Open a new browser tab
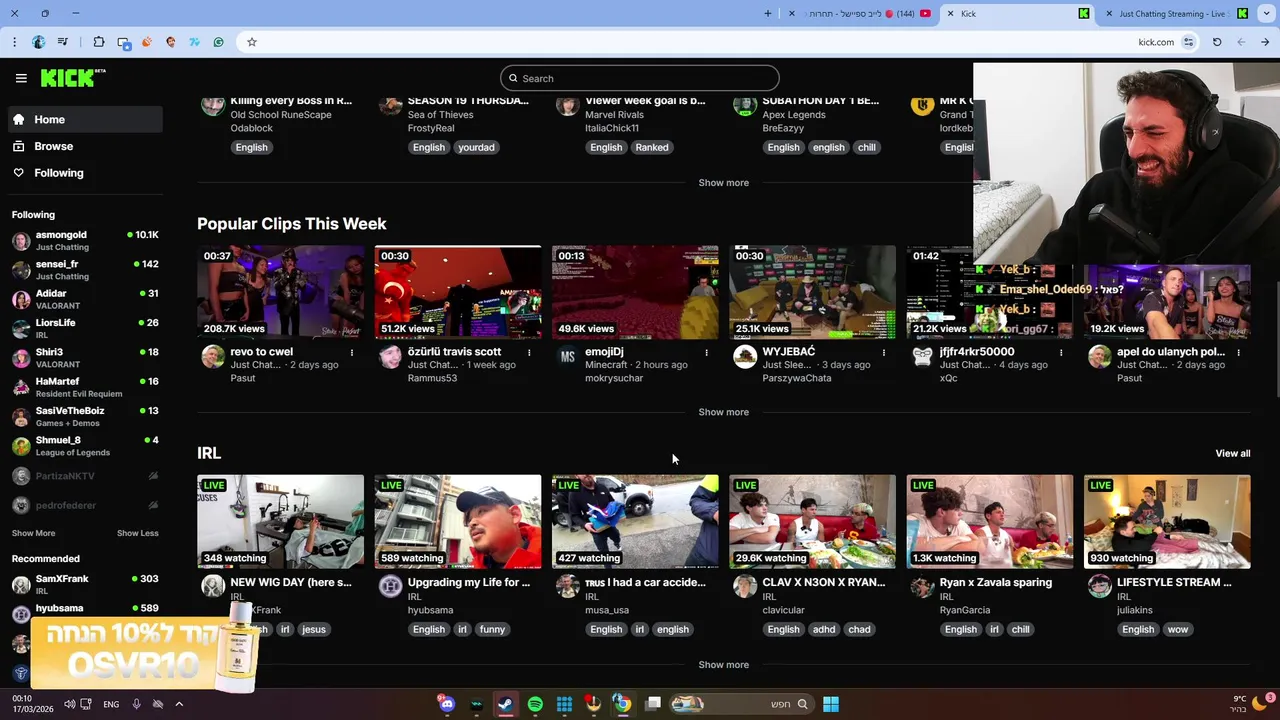Image resolution: width=1280 pixels, height=720 pixels. coord(768,13)
